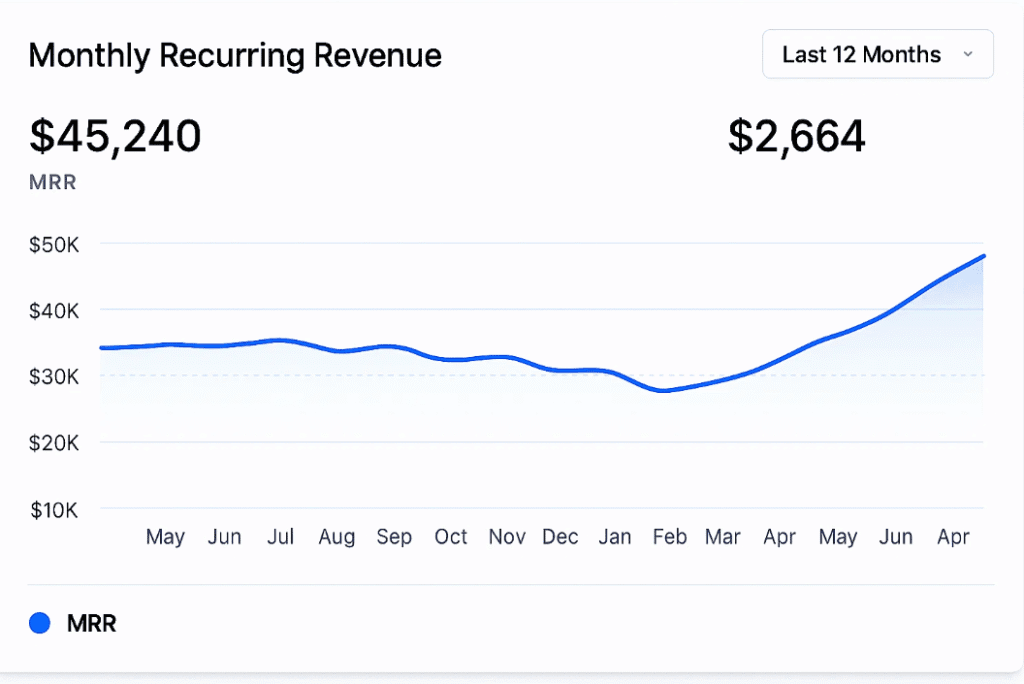Select the $2,664 value
Viewport: 1024px width, 684px height.
(796, 136)
